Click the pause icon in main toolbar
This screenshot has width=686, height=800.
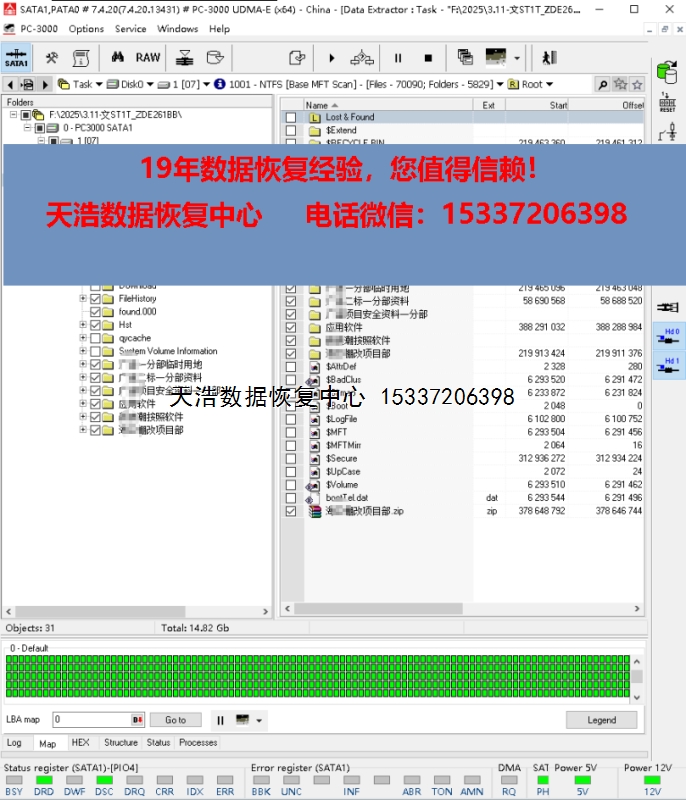click(x=398, y=58)
